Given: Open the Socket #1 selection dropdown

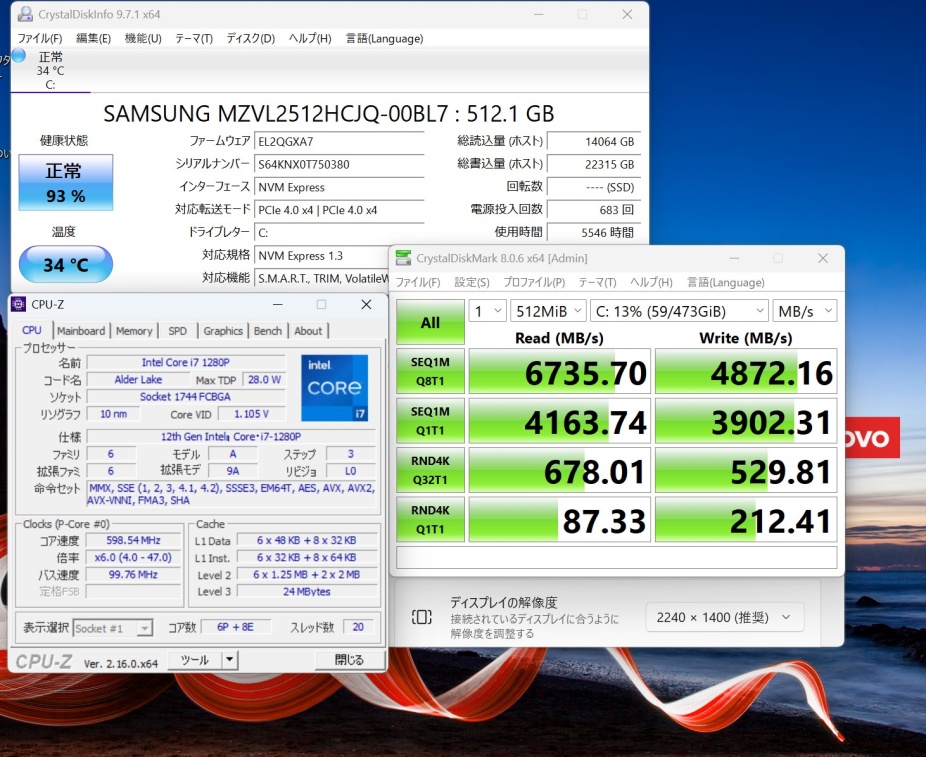Looking at the screenshot, I should point(113,628).
